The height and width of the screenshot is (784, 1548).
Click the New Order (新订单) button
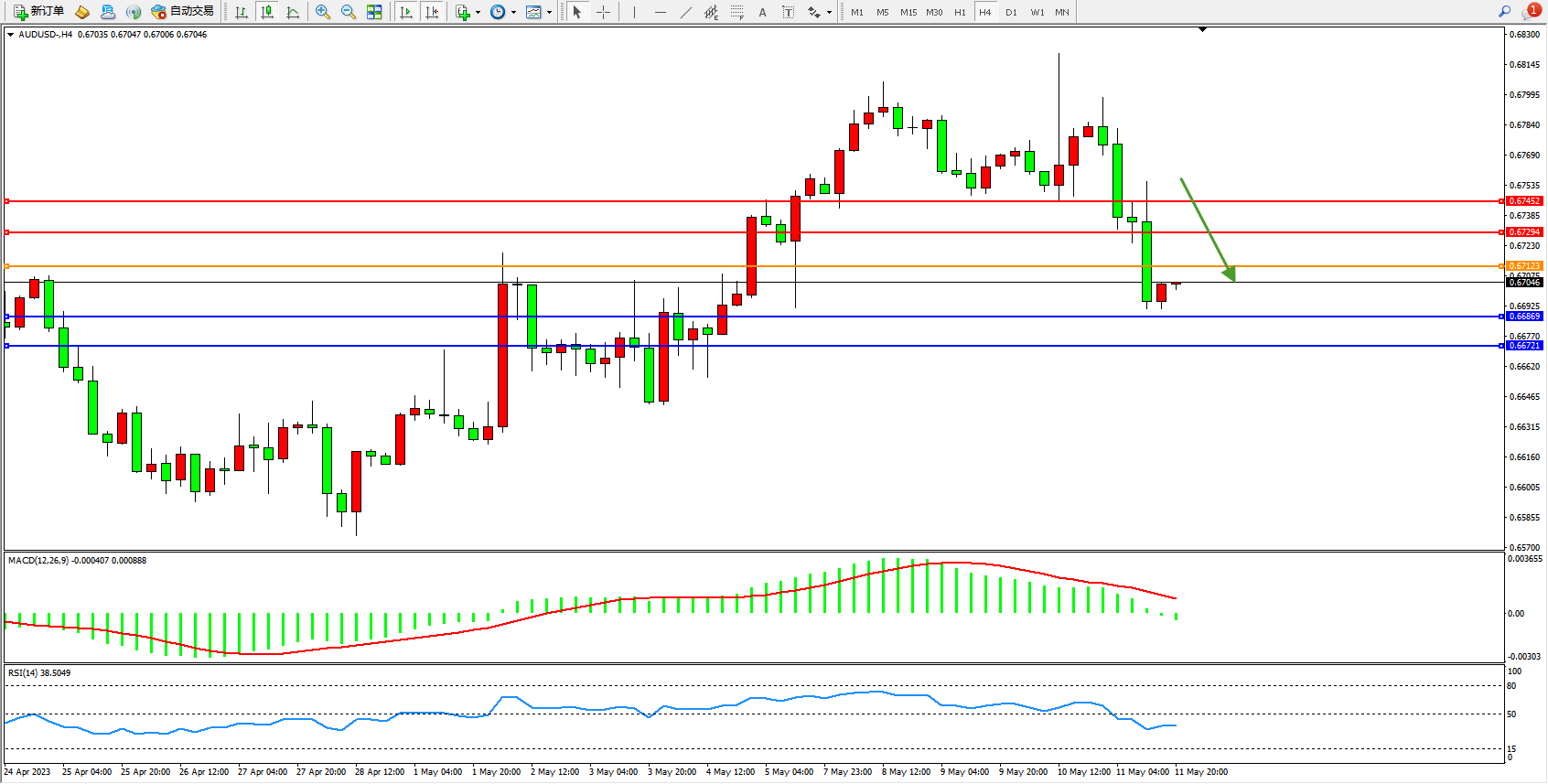(38, 12)
